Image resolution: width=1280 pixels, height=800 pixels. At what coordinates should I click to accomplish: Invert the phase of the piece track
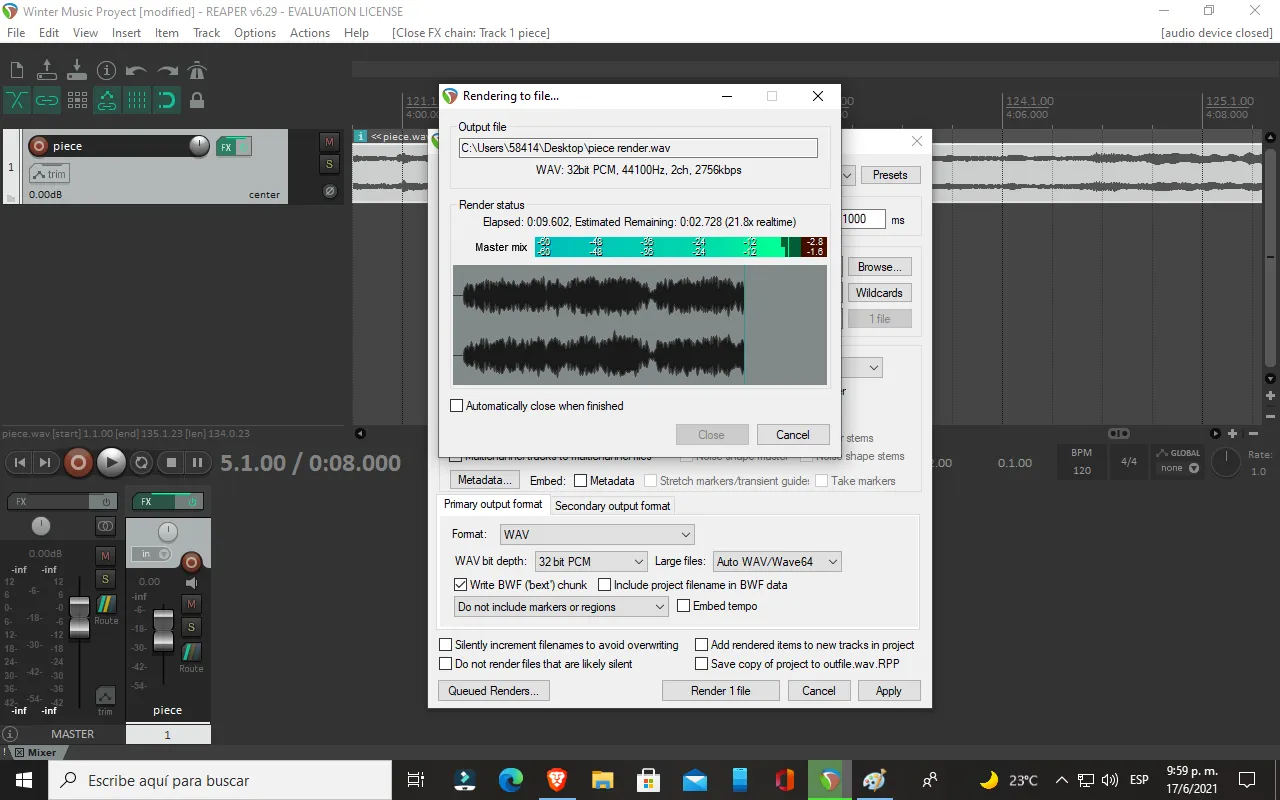coord(329,191)
